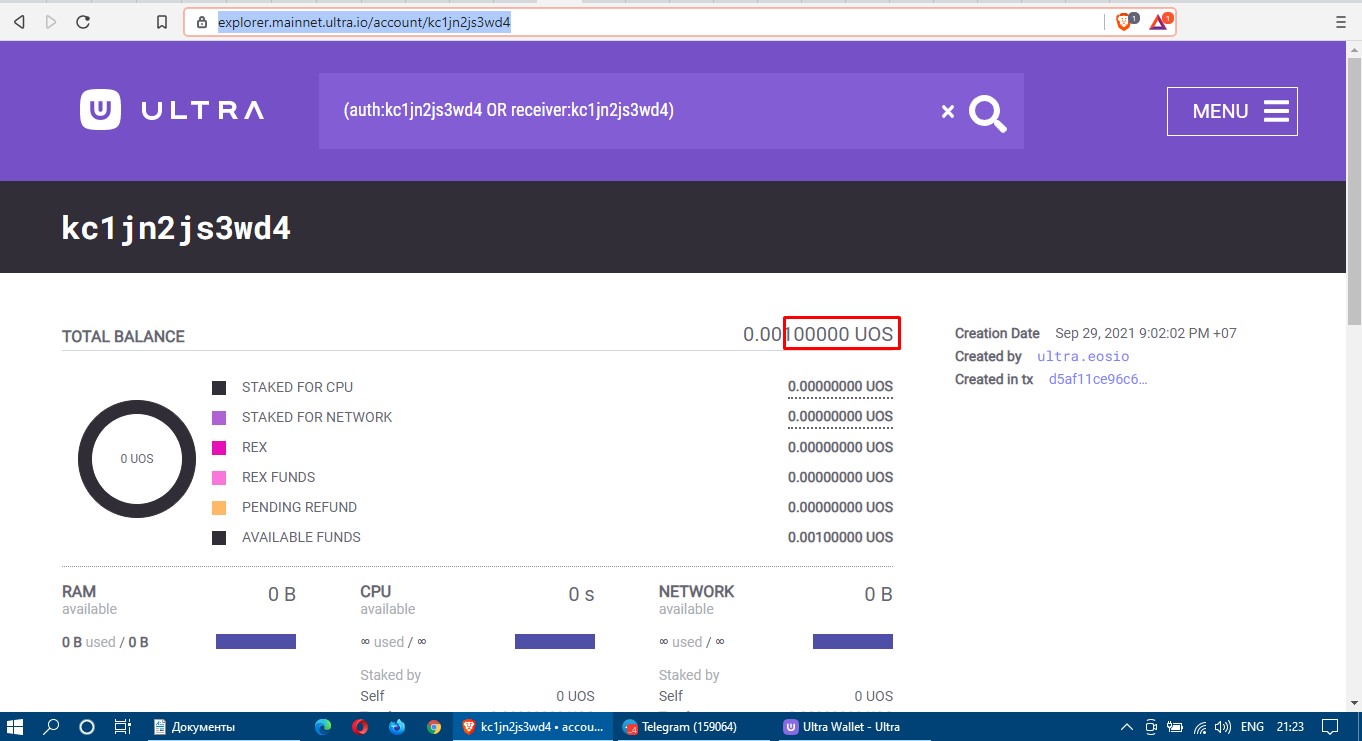This screenshot has width=1362, height=741.
Task: Click the Staked for Network color swatch
Action: [219, 417]
